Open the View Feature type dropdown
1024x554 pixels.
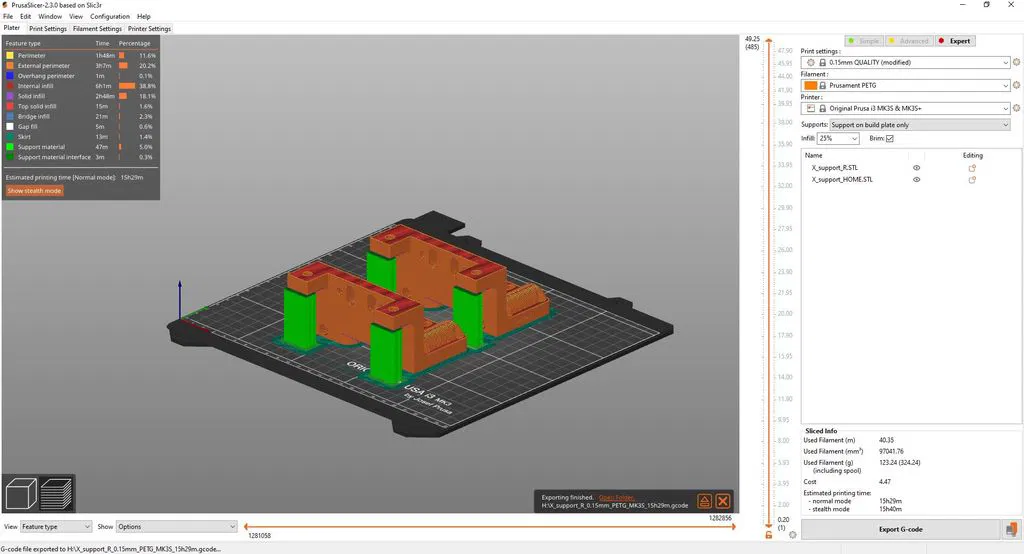pyautogui.click(x=56, y=527)
